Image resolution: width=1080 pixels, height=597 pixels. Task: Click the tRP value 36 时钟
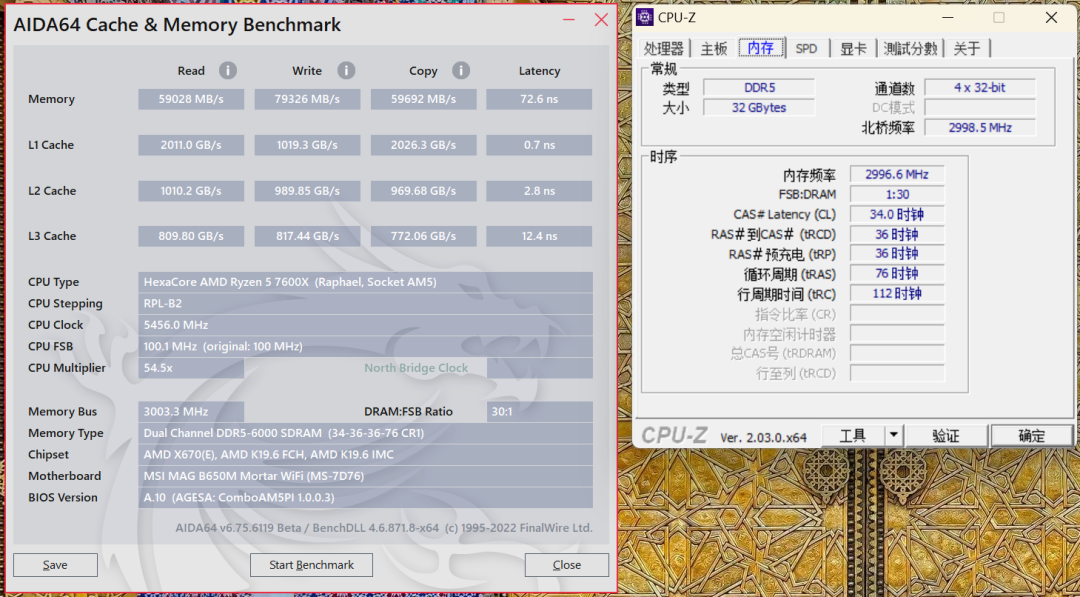tap(897, 253)
